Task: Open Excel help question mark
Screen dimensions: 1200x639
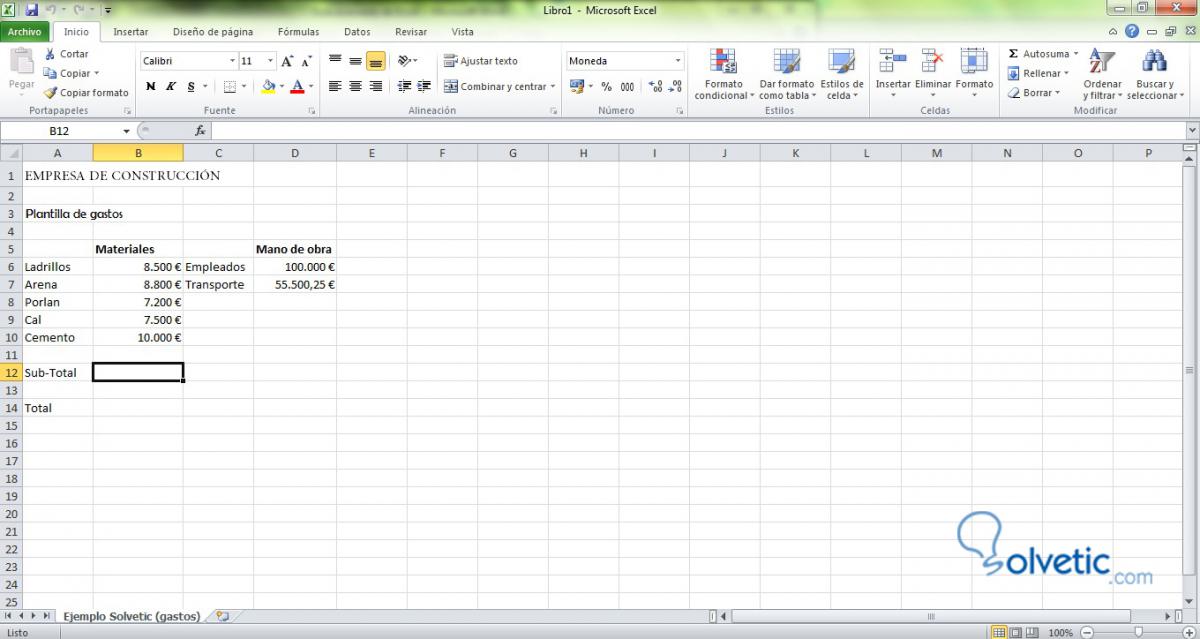Action: point(1131,32)
